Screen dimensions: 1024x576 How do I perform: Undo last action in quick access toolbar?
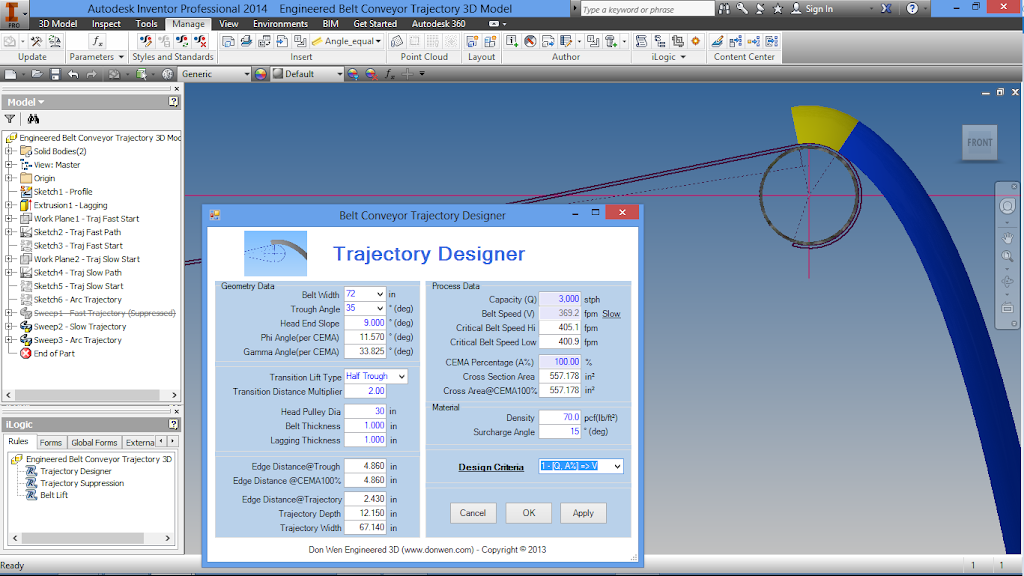click(73, 74)
